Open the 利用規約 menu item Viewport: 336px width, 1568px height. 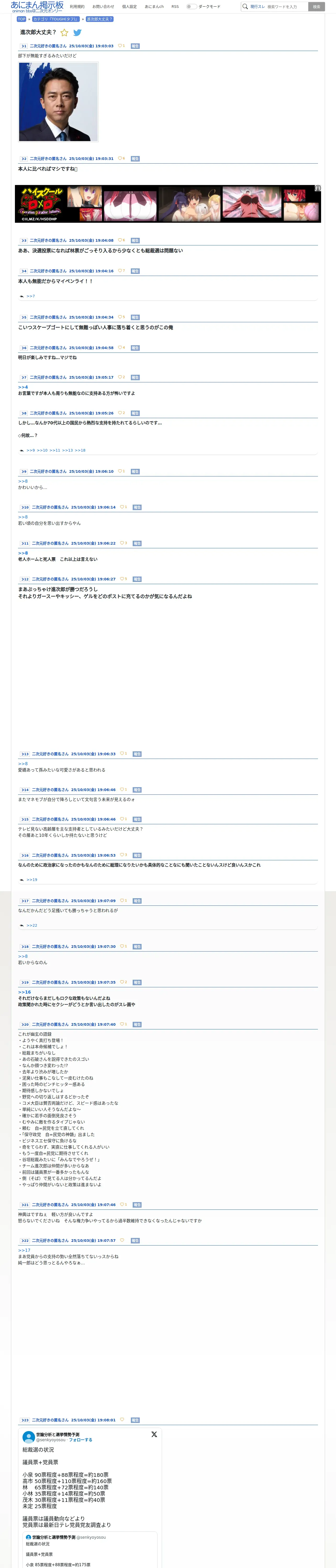[x=77, y=7]
